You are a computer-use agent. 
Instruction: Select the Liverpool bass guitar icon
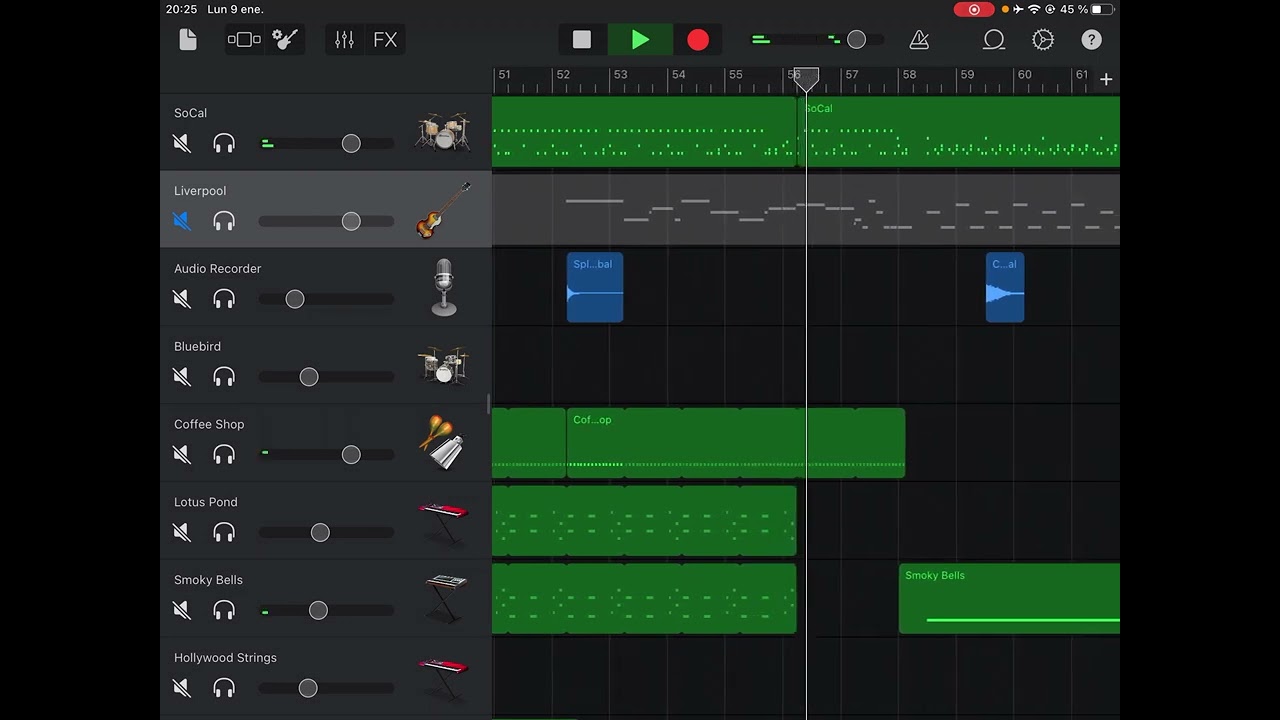click(443, 209)
